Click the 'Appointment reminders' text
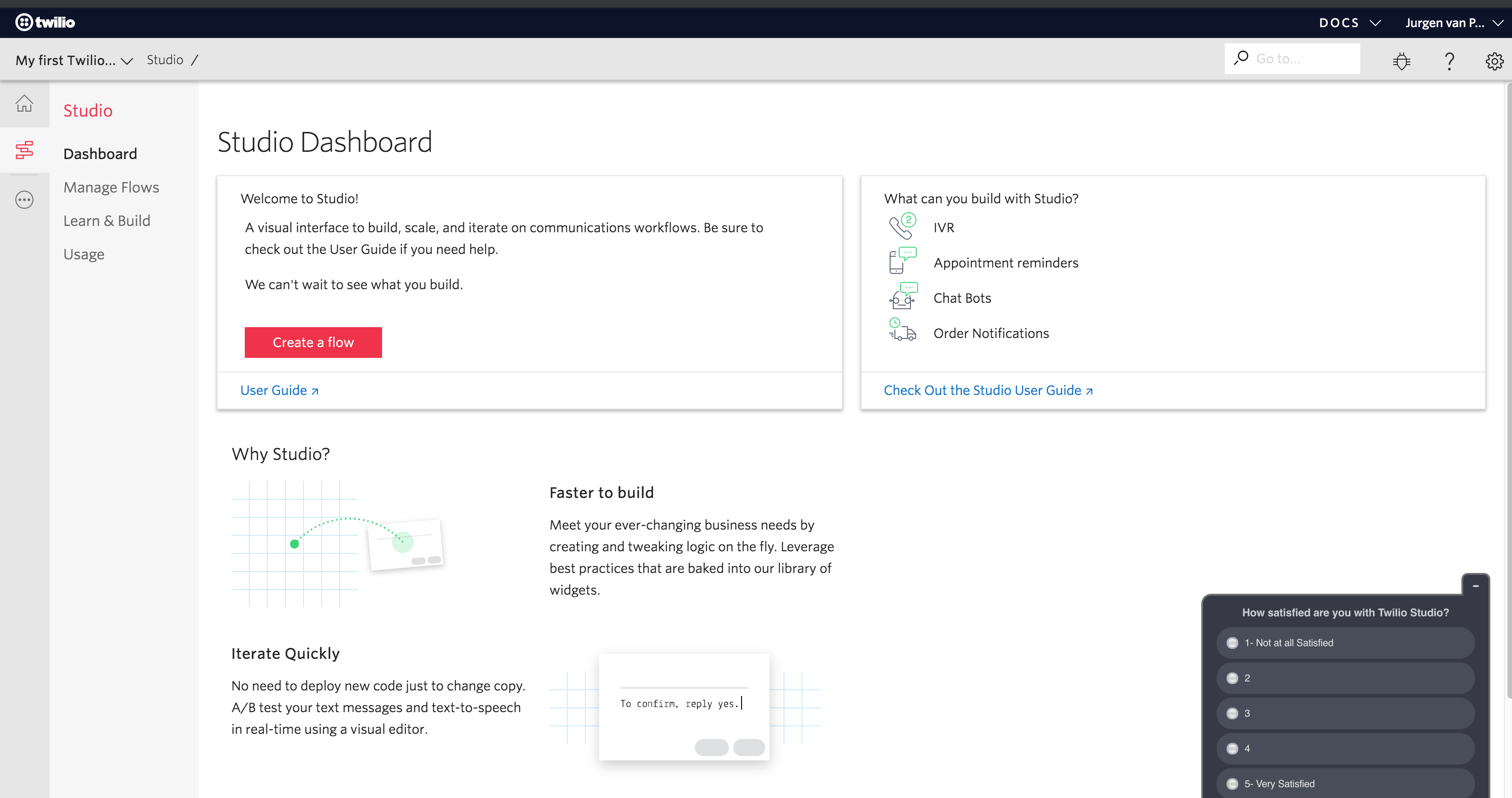Viewport: 1512px width, 798px height. 1005,263
